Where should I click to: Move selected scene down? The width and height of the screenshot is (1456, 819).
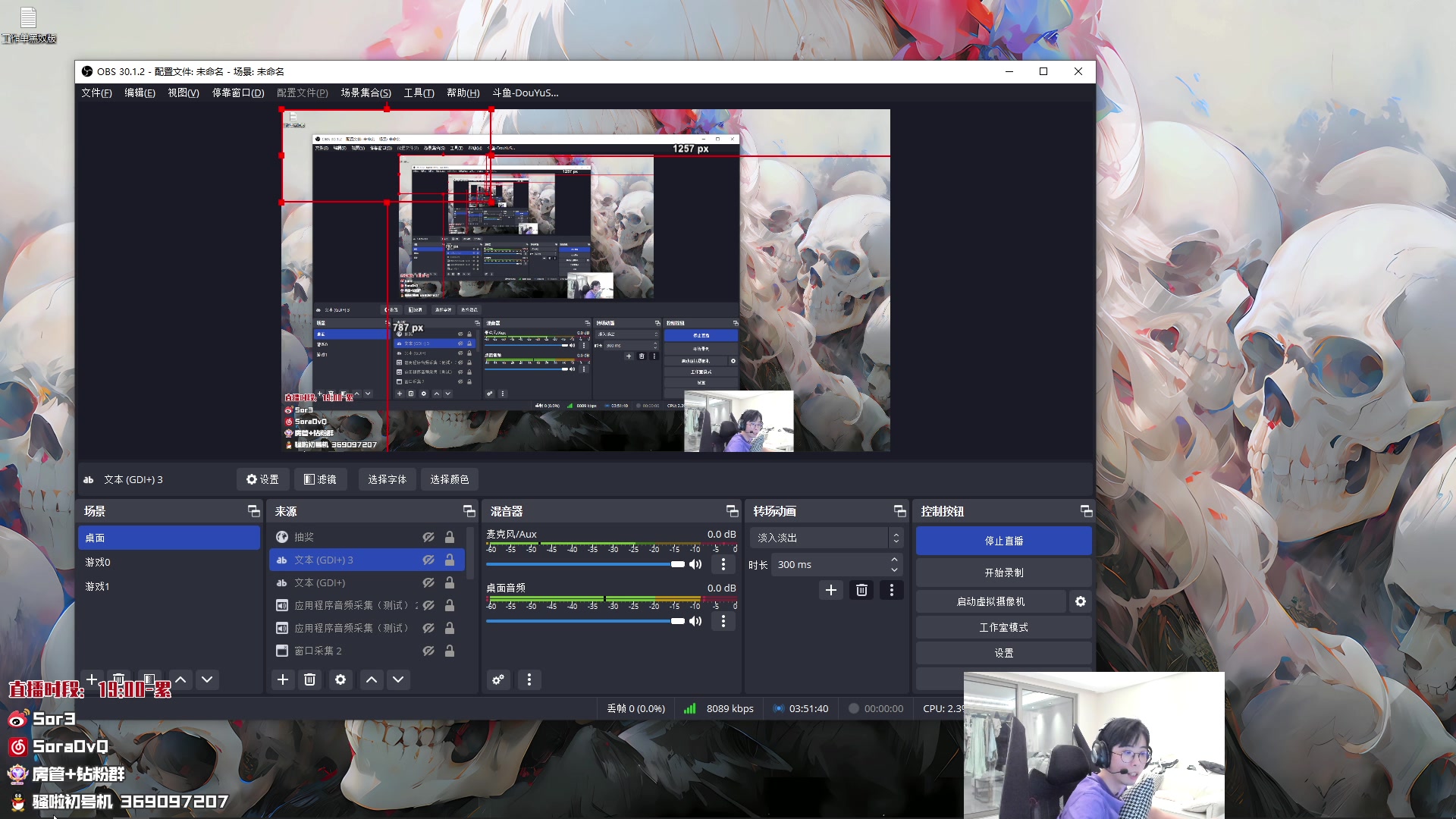tap(207, 679)
